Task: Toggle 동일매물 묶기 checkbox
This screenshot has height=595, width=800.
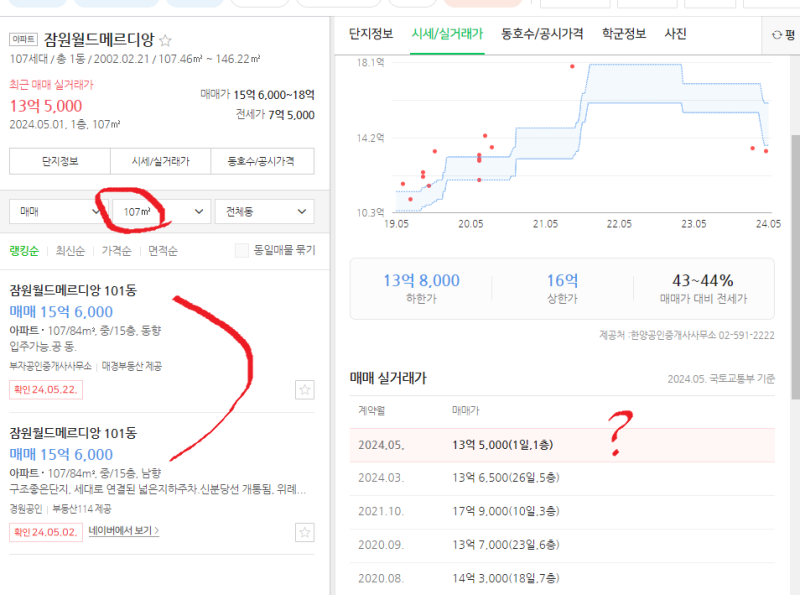Action: pos(242,250)
